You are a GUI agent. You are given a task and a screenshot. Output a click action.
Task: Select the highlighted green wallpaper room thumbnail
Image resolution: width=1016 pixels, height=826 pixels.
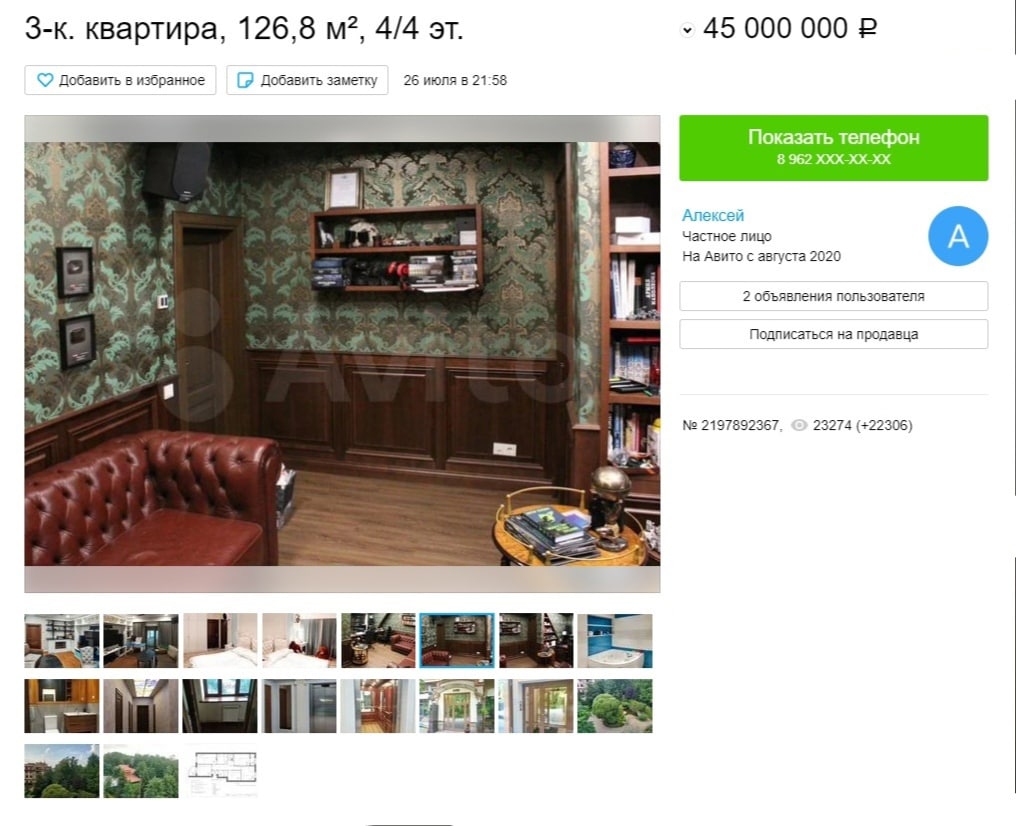point(457,641)
